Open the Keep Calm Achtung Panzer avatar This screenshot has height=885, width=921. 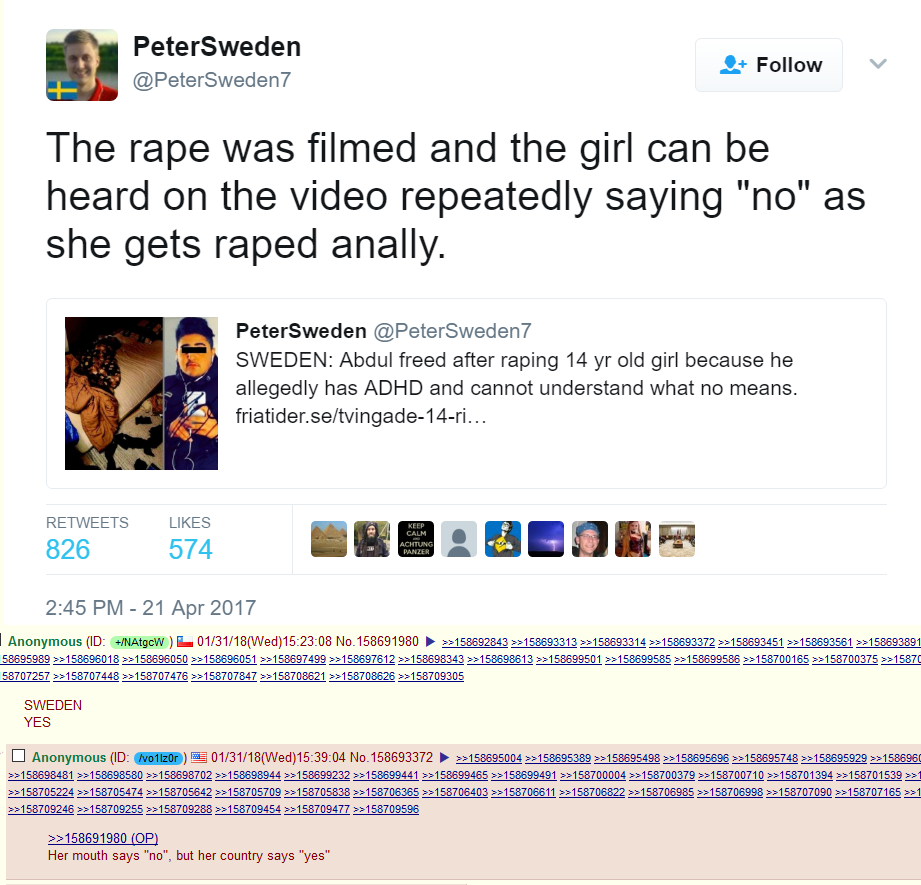[415, 539]
